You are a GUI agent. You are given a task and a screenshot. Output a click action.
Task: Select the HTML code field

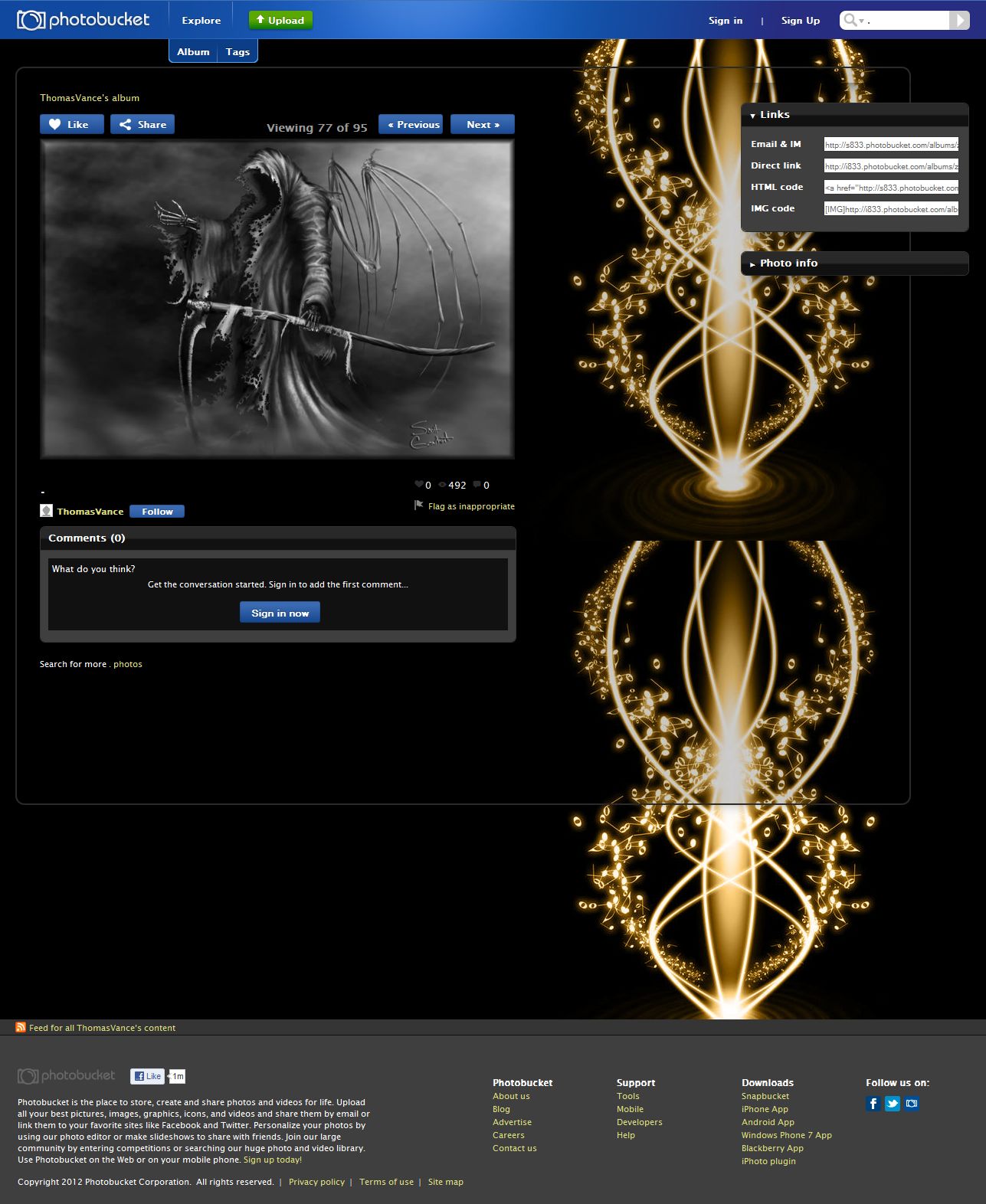891,187
